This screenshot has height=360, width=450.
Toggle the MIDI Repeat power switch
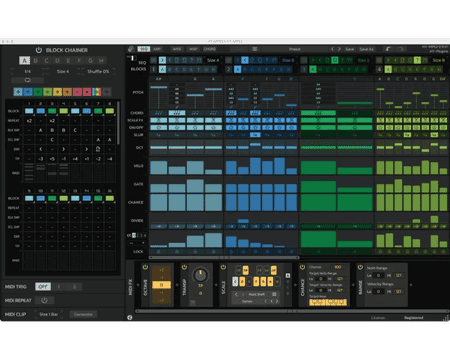(x=44, y=300)
